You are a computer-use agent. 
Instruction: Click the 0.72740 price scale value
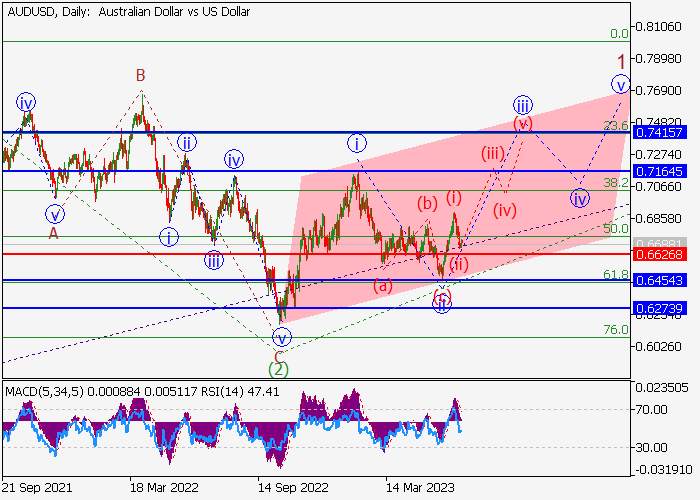pyautogui.click(x=658, y=154)
